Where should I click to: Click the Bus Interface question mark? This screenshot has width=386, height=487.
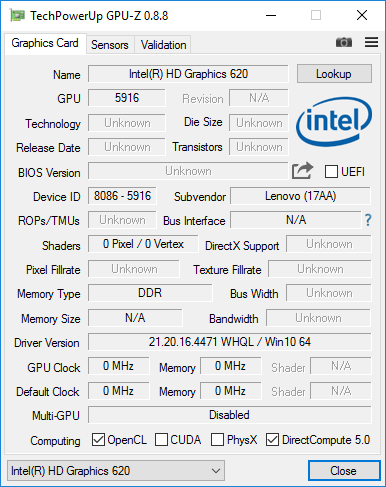(x=368, y=220)
